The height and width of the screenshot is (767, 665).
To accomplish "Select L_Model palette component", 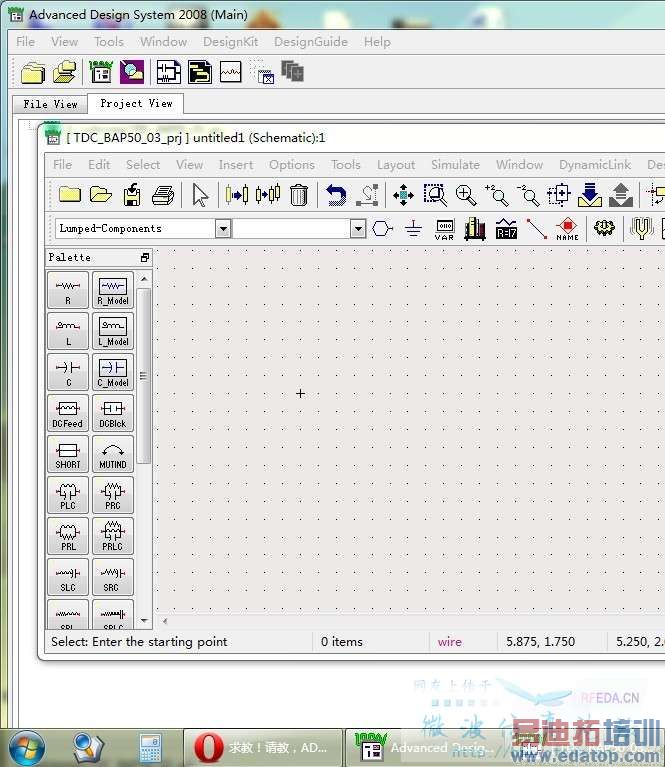I will coord(113,332).
